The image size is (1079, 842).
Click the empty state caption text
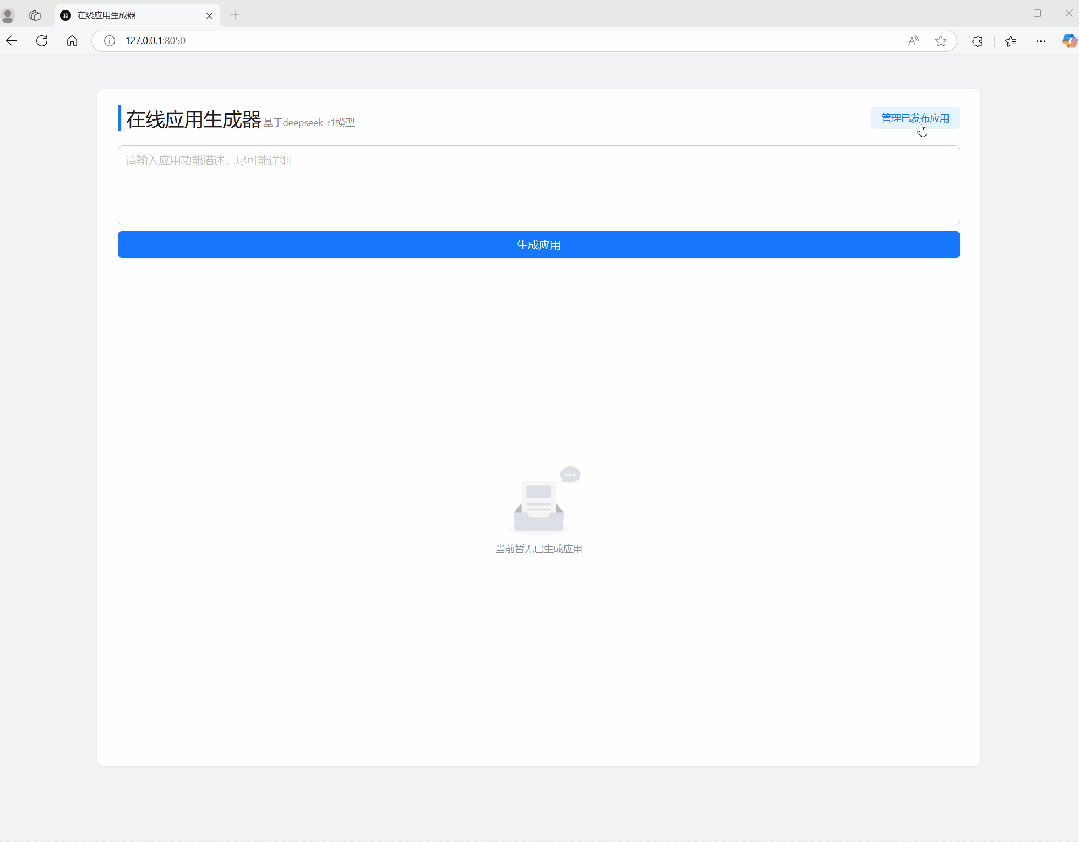click(x=539, y=549)
